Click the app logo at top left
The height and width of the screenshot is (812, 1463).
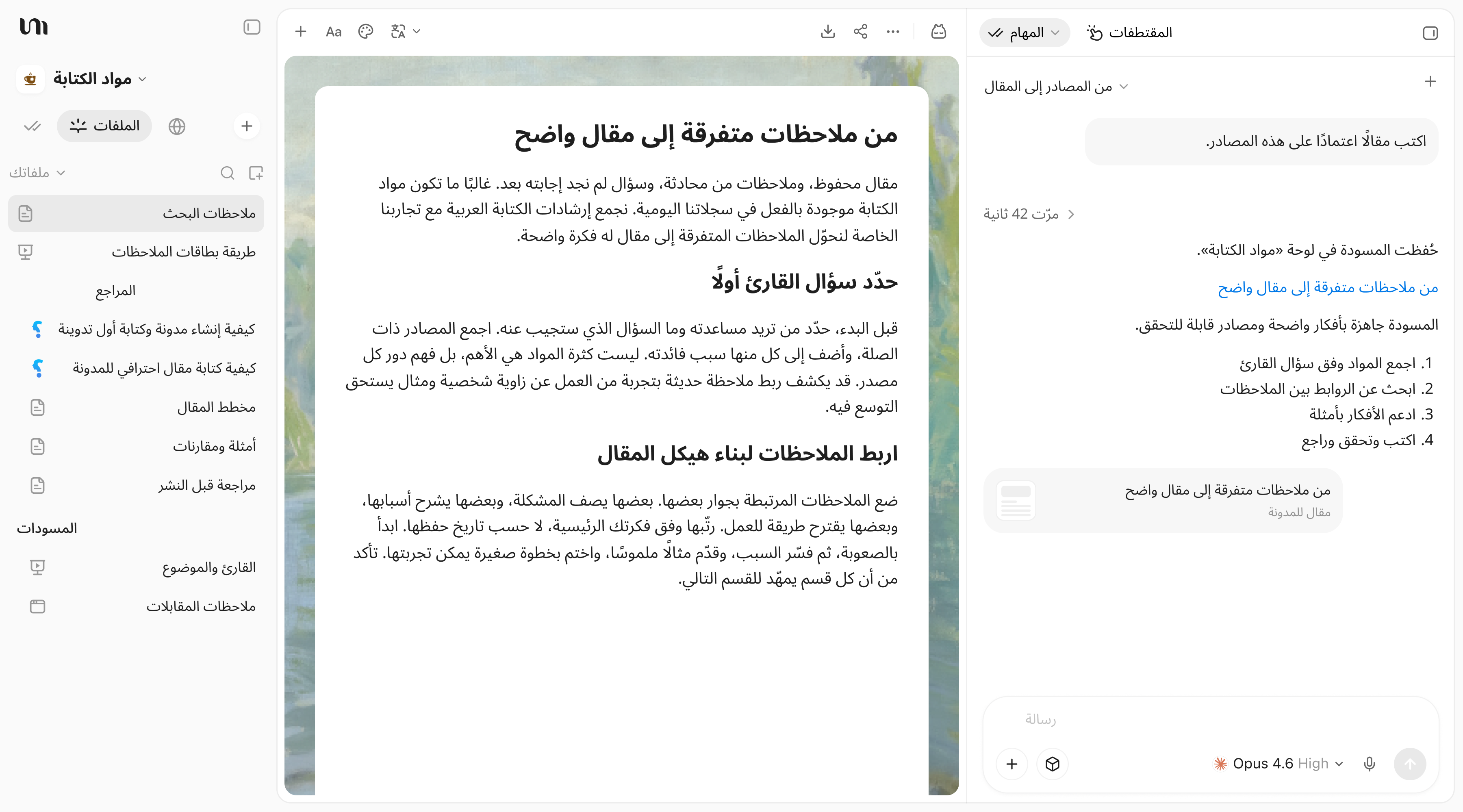click(x=34, y=26)
